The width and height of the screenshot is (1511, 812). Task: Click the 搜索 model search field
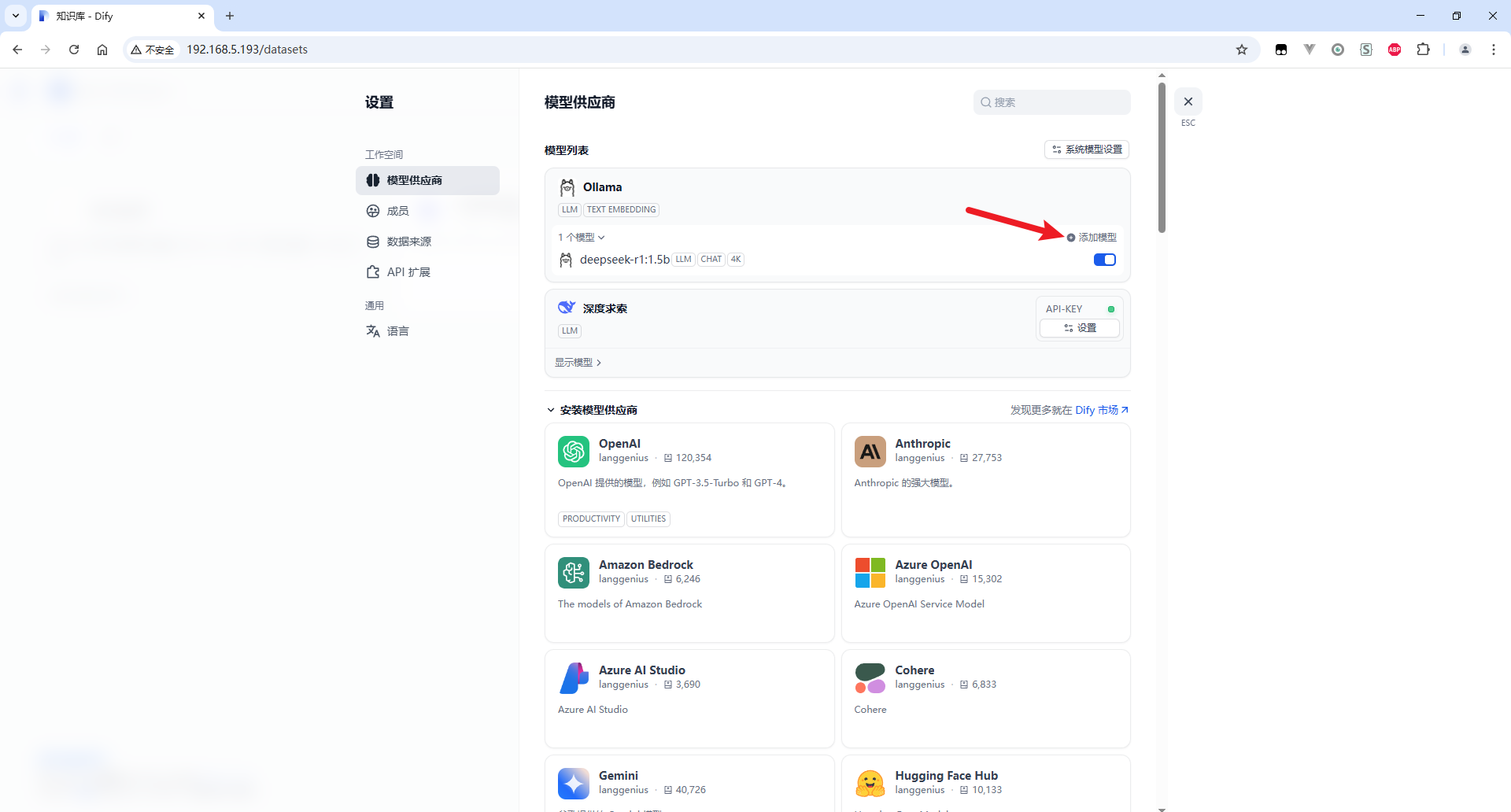(1051, 102)
